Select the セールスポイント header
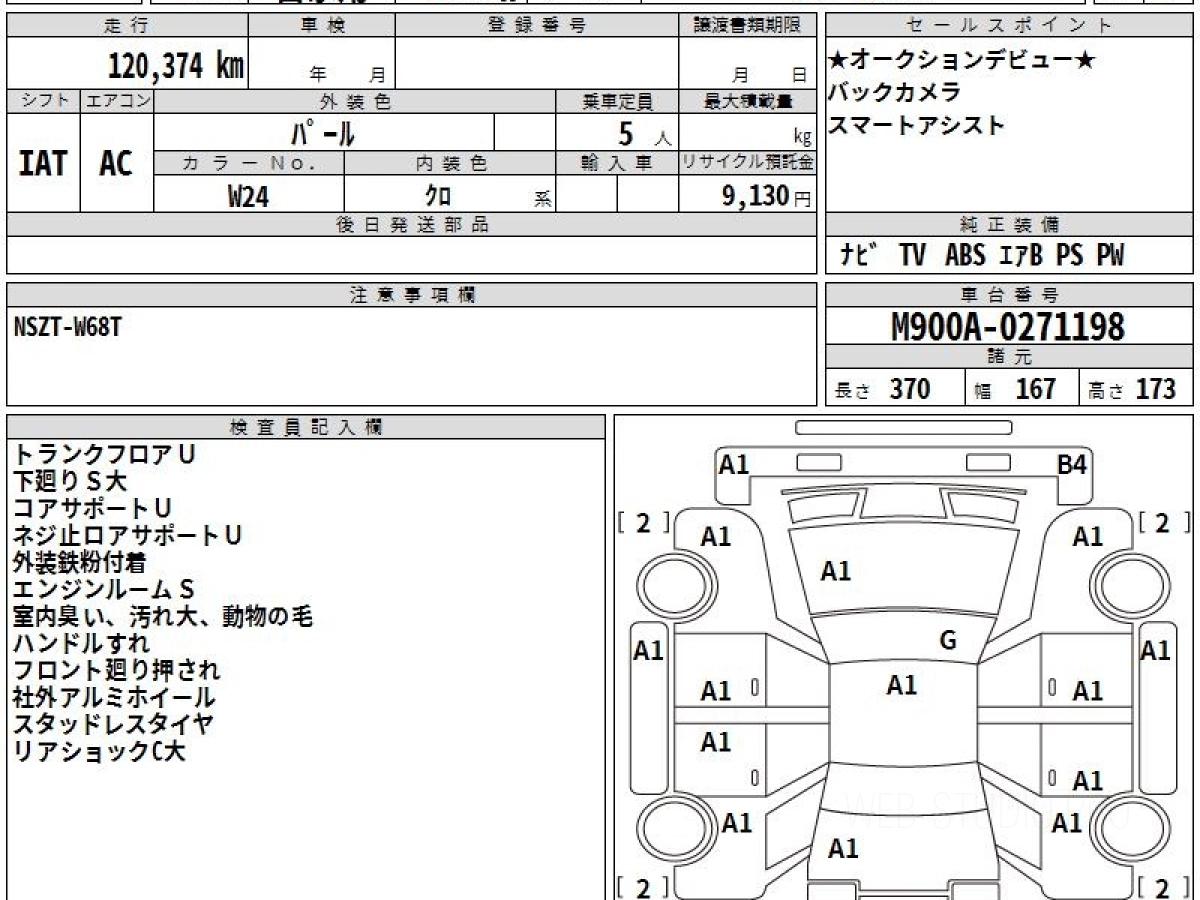 1010,26
